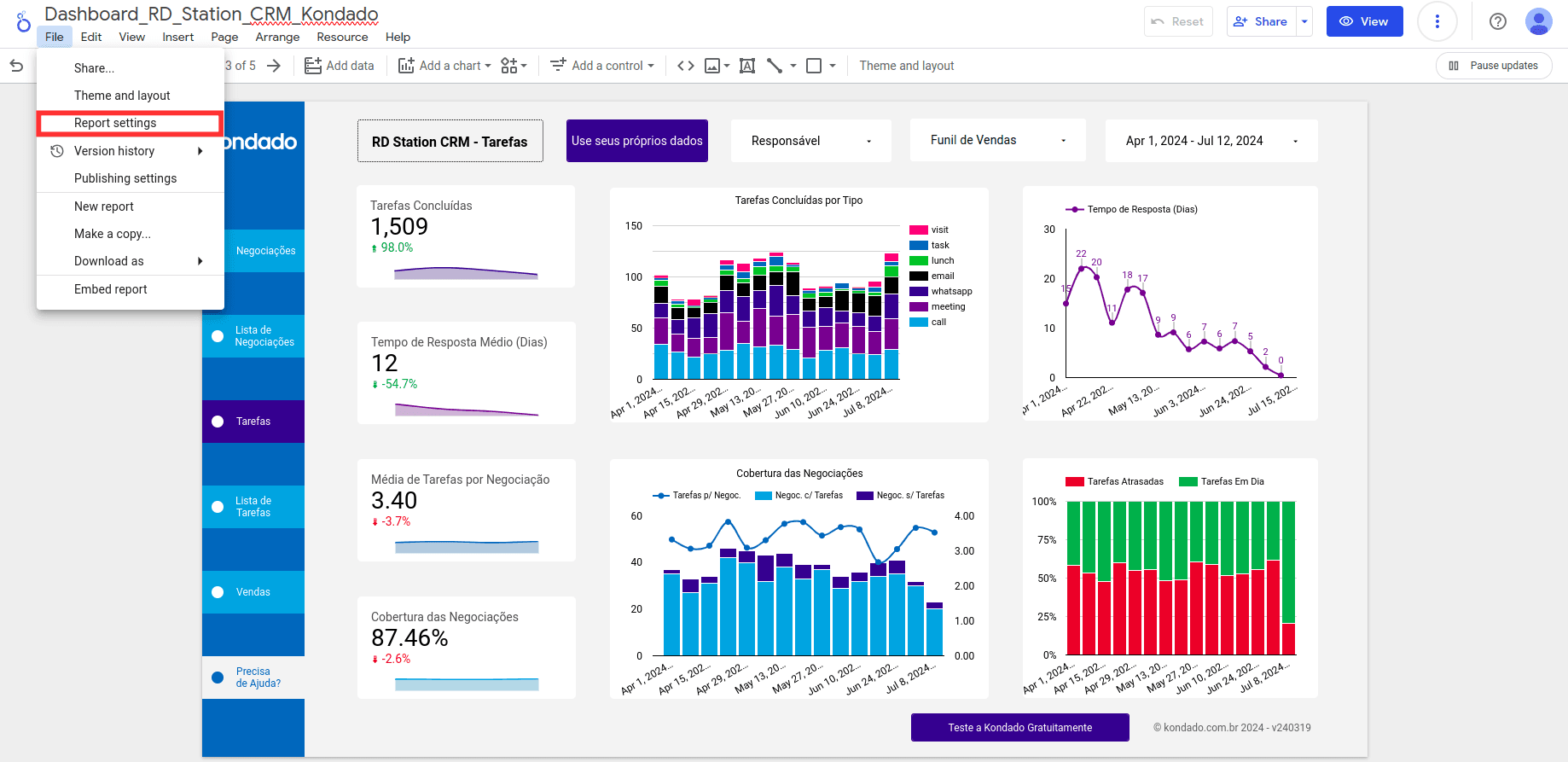Select the rectangle shape tool

coord(814,66)
